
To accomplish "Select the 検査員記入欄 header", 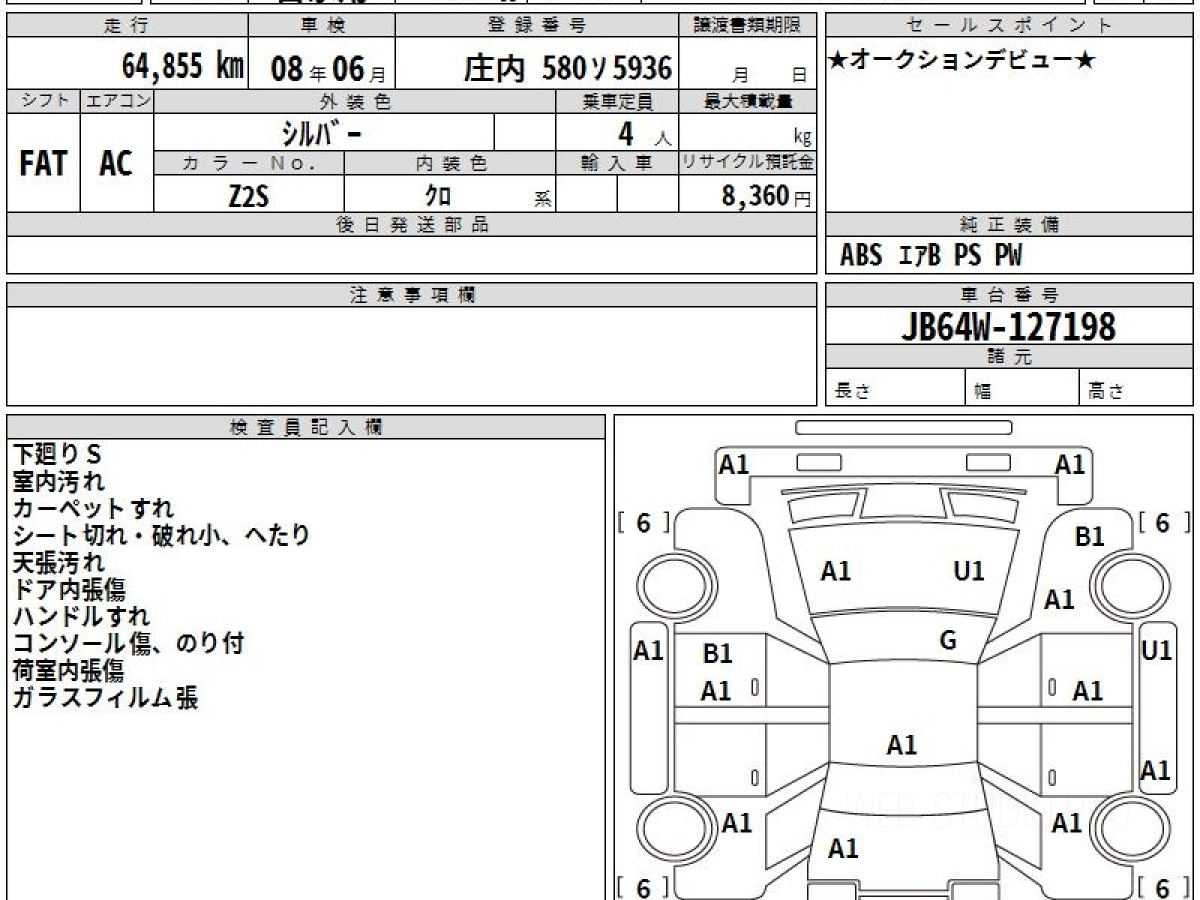I will [306, 427].
